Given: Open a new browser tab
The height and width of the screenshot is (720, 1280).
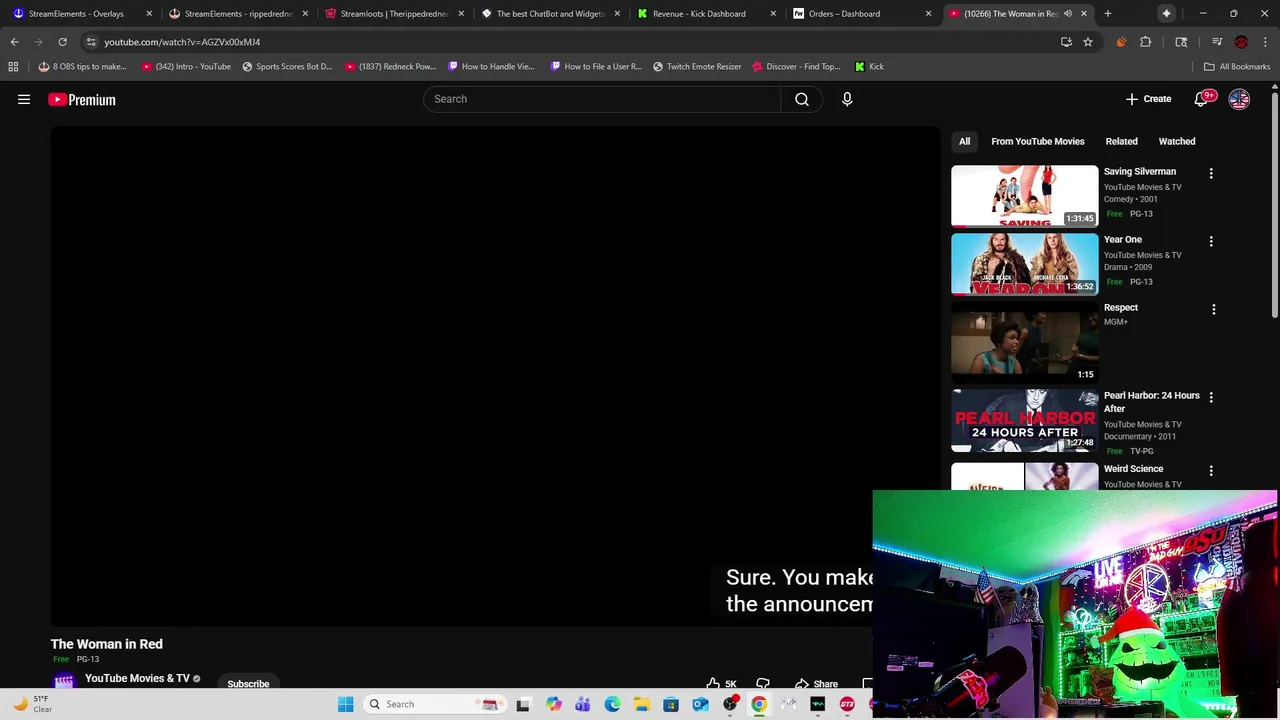Looking at the screenshot, I should (x=1108, y=14).
